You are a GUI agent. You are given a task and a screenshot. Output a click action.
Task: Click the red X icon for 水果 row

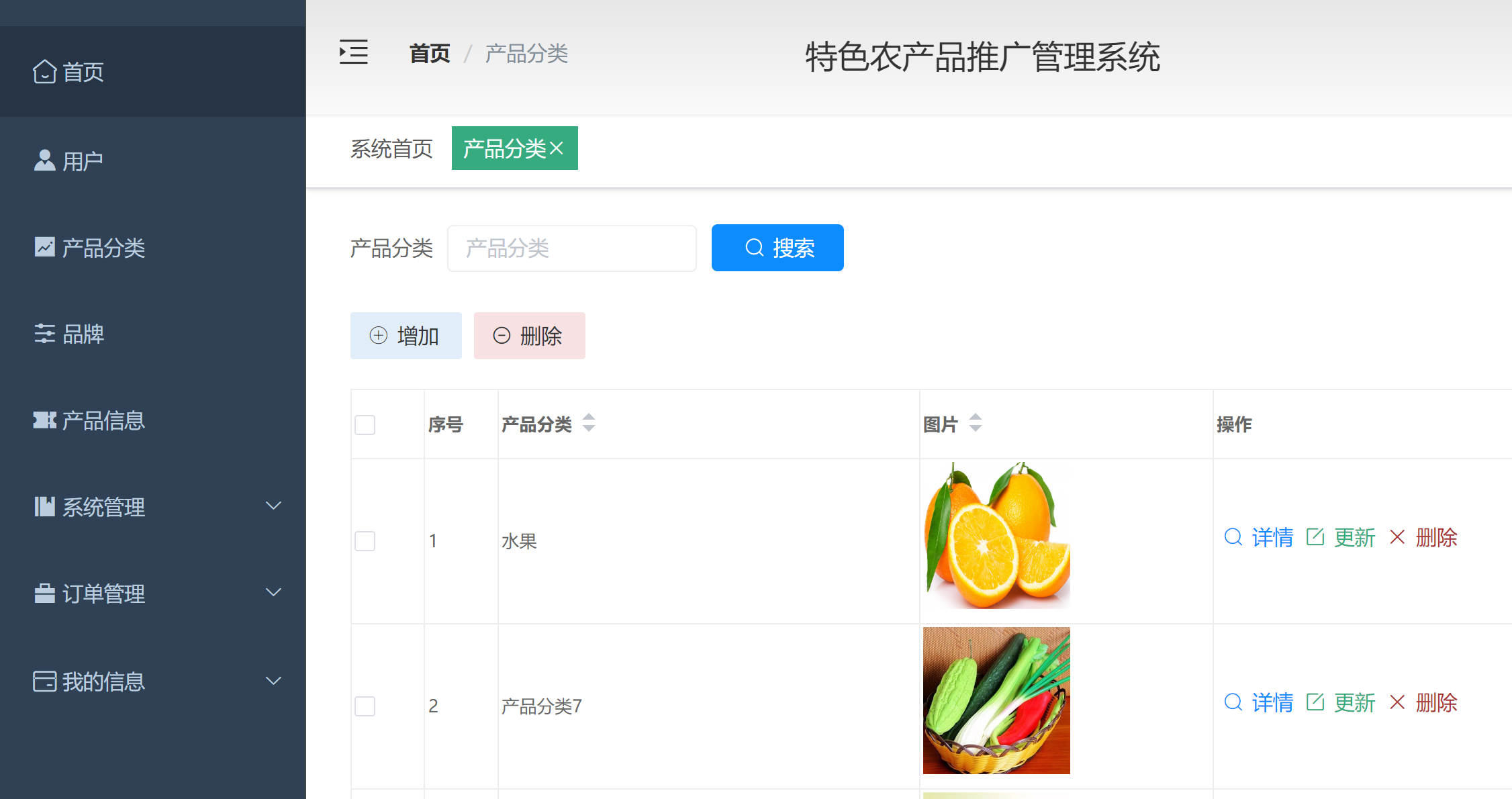point(1397,536)
